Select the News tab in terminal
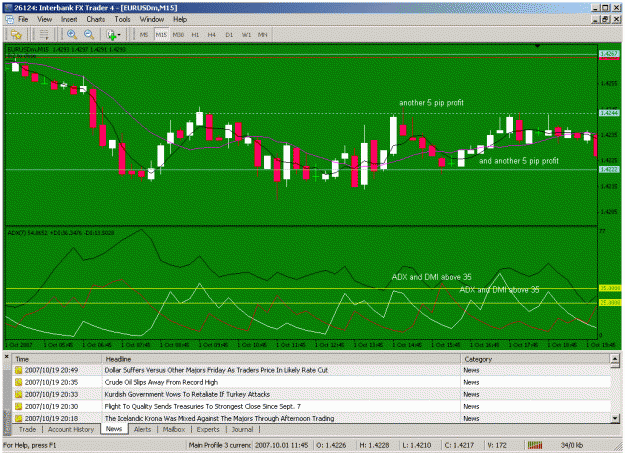The image size is (625, 453). (114, 429)
